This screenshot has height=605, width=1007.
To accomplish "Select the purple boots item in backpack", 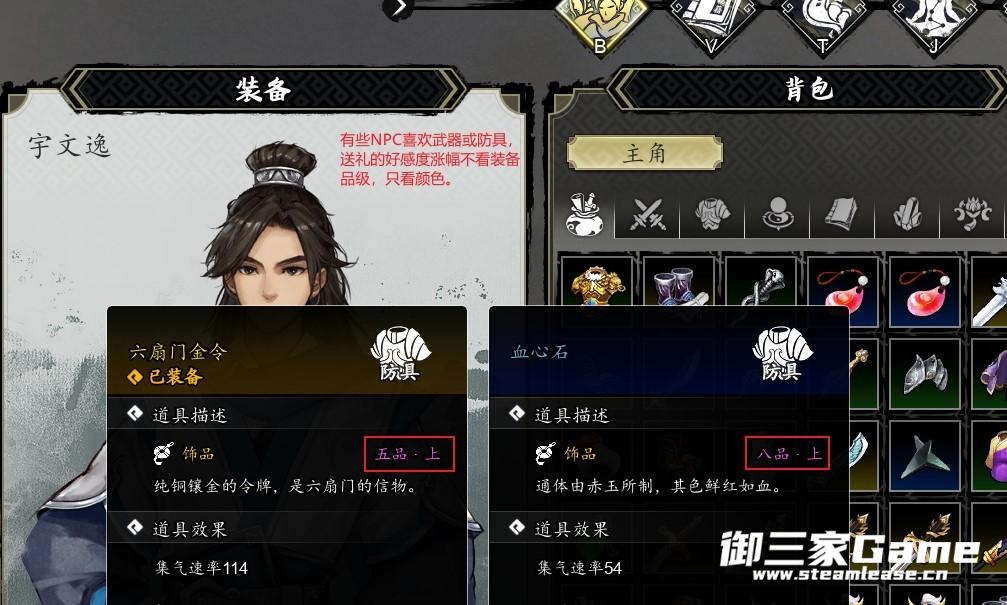I will click(x=679, y=281).
